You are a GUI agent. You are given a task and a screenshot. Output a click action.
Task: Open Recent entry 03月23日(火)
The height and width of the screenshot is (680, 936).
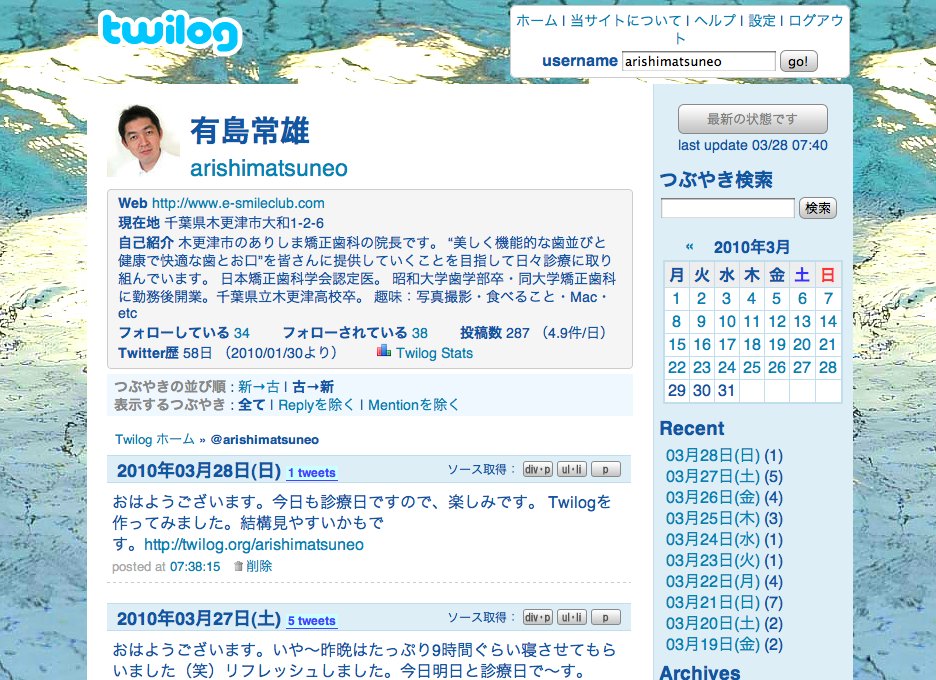point(713,560)
